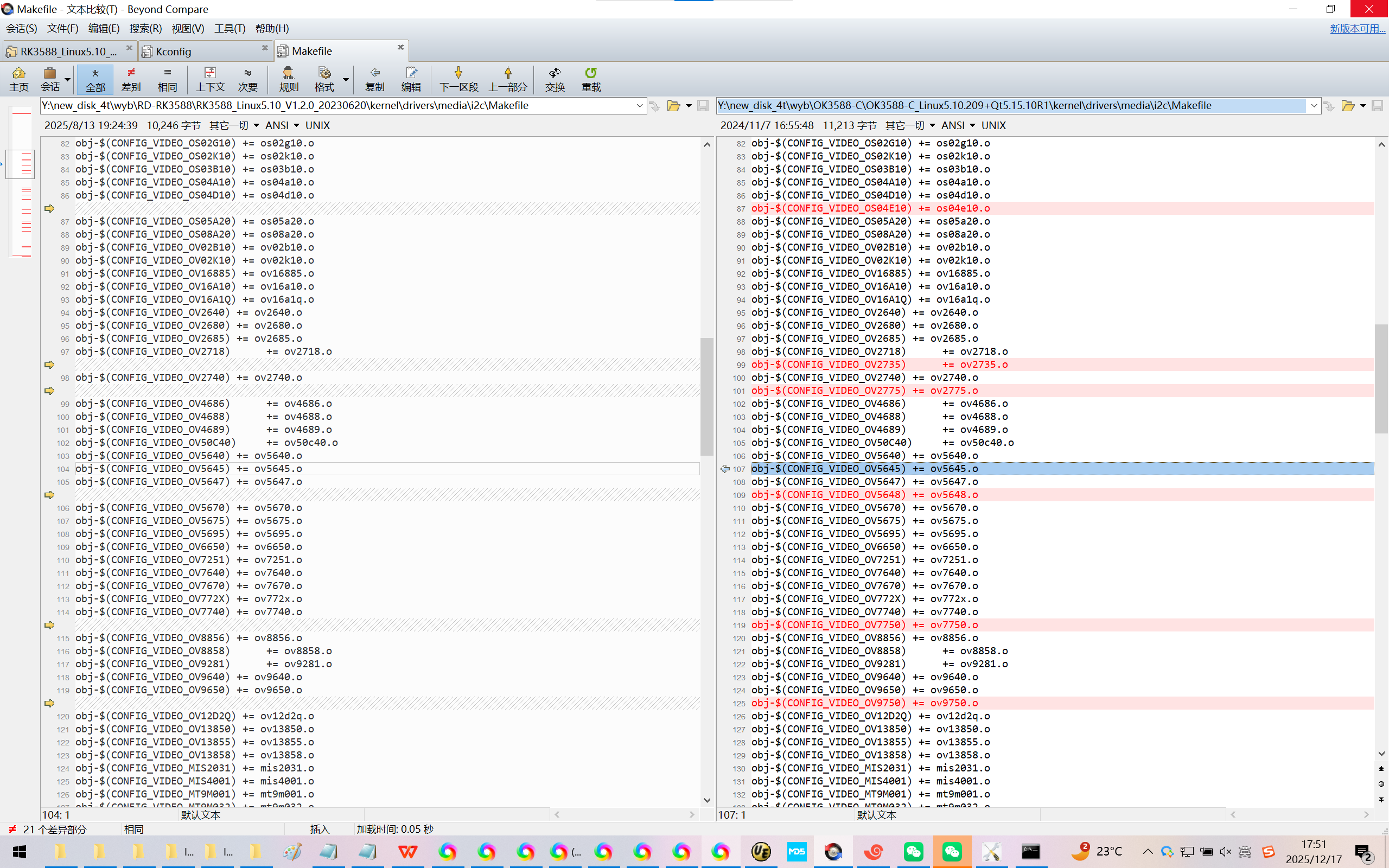Open the Search (搜索) menu
The height and width of the screenshot is (868, 1389).
pyautogui.click(x=145, y=28)
